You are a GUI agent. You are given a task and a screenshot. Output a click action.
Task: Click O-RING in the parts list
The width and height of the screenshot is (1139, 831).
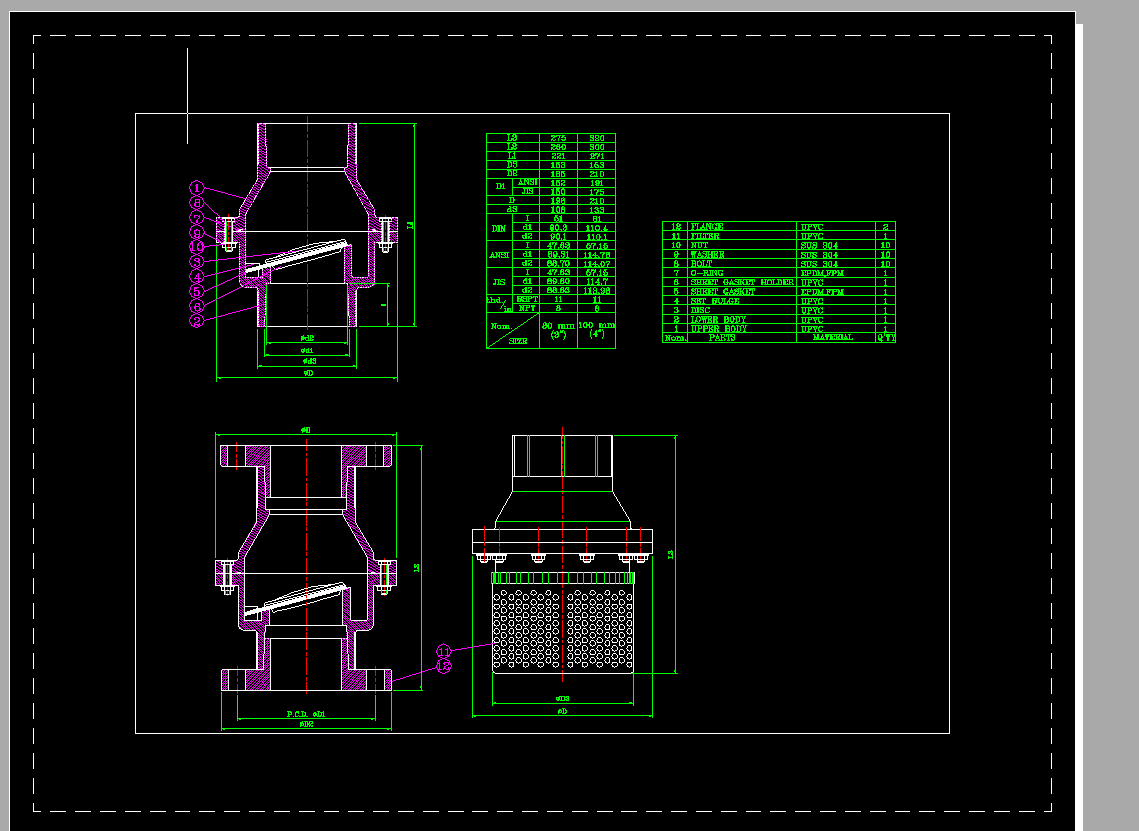706,273
